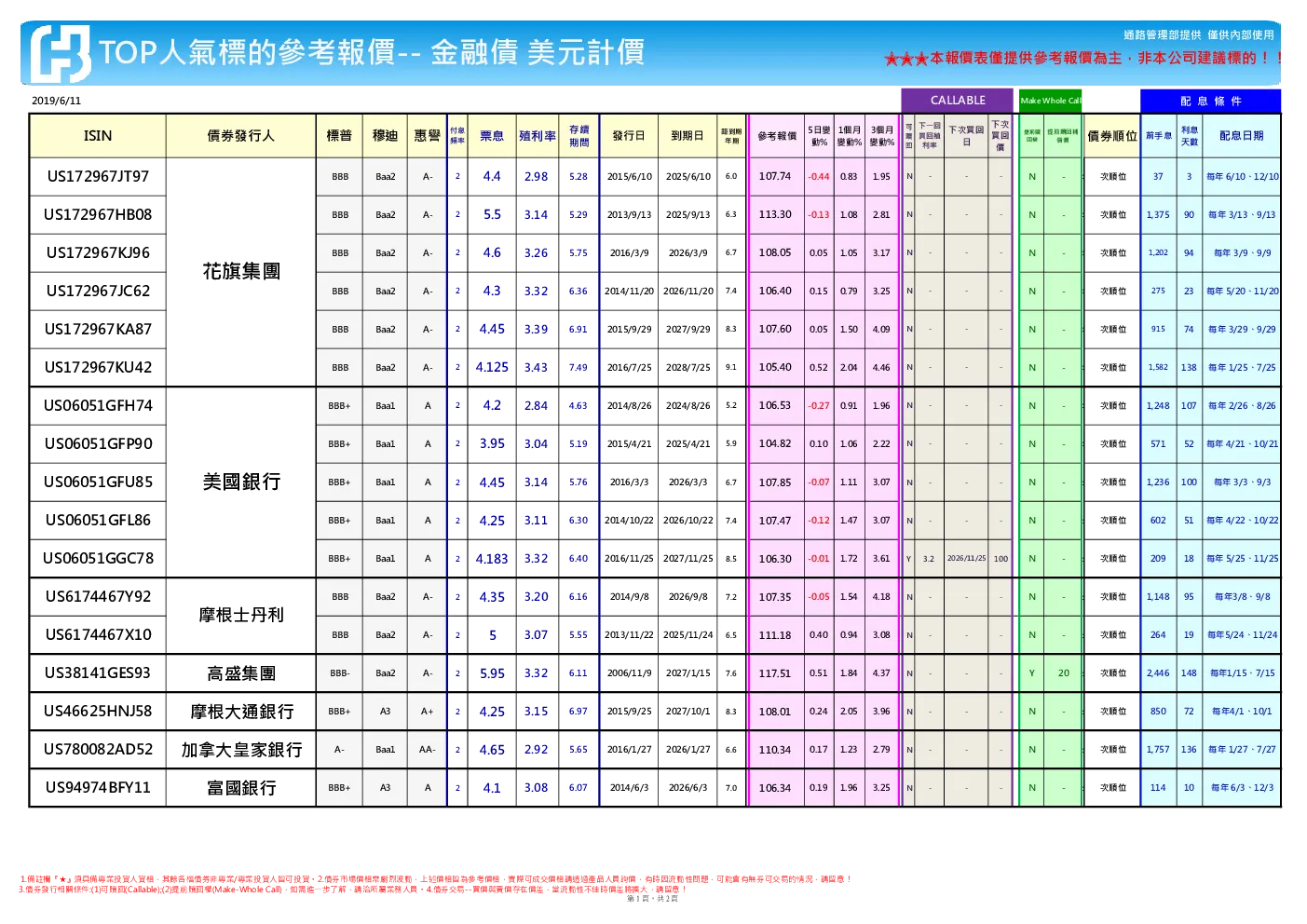Click ISIN US172967HB08
The width and height of the screenshot is (1307, 924).
pos(98,214)
